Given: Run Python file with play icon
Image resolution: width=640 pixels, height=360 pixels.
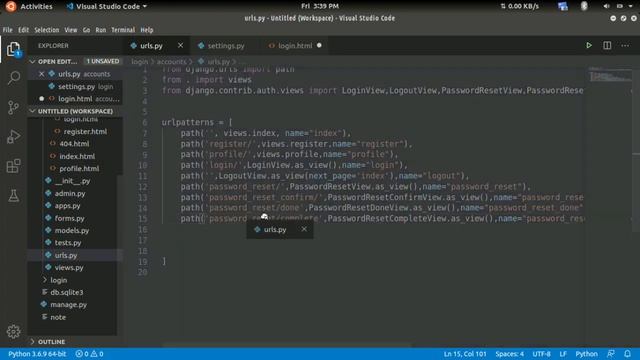Looking at the screenshot, I should [x=589, y=45].
